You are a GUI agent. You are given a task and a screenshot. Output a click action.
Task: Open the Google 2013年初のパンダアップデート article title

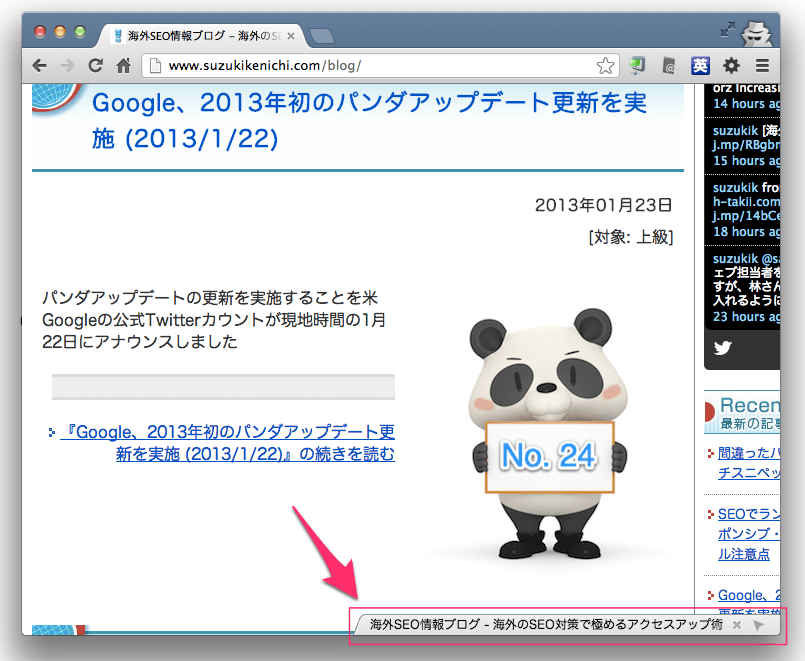(369, 121)
